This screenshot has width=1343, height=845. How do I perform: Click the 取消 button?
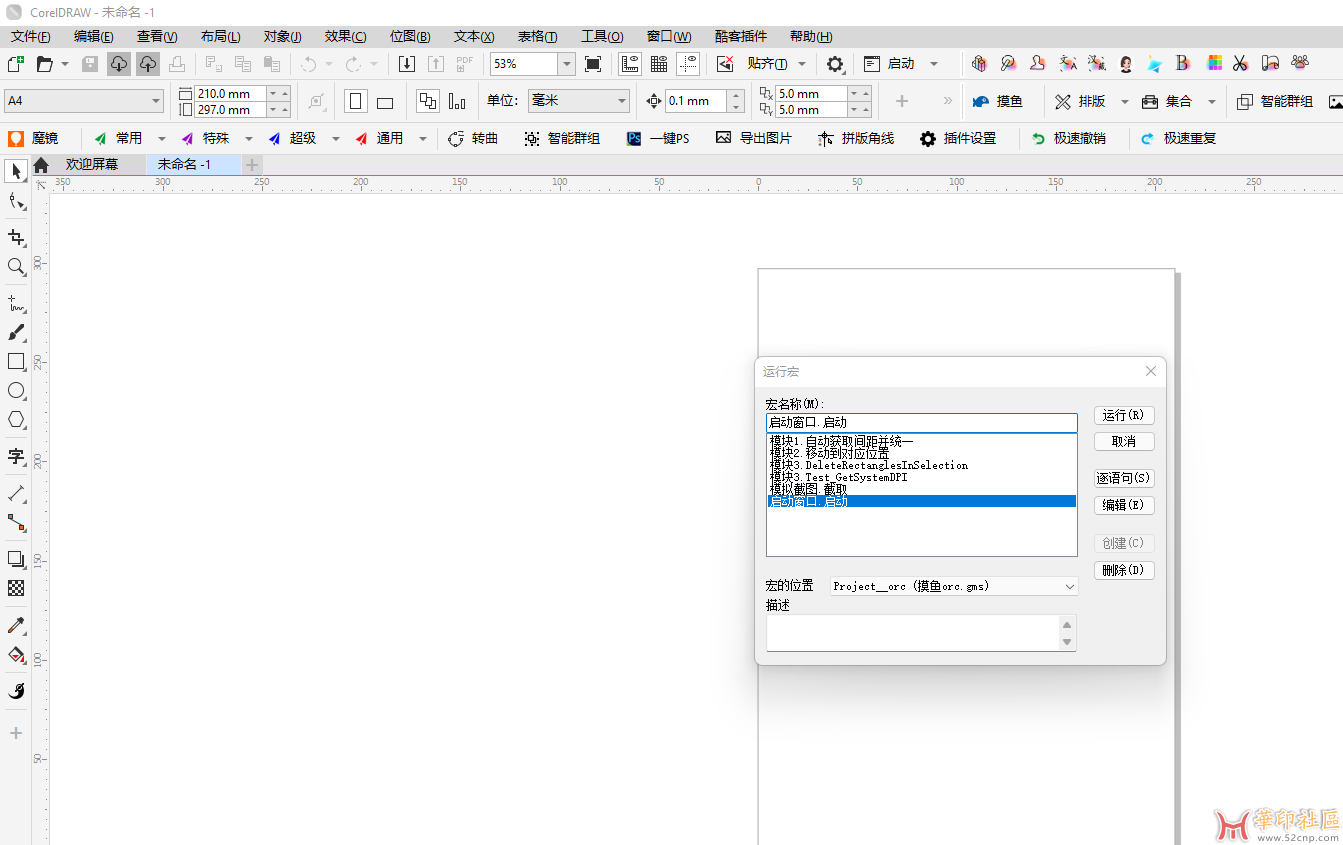click(1123, 441)
